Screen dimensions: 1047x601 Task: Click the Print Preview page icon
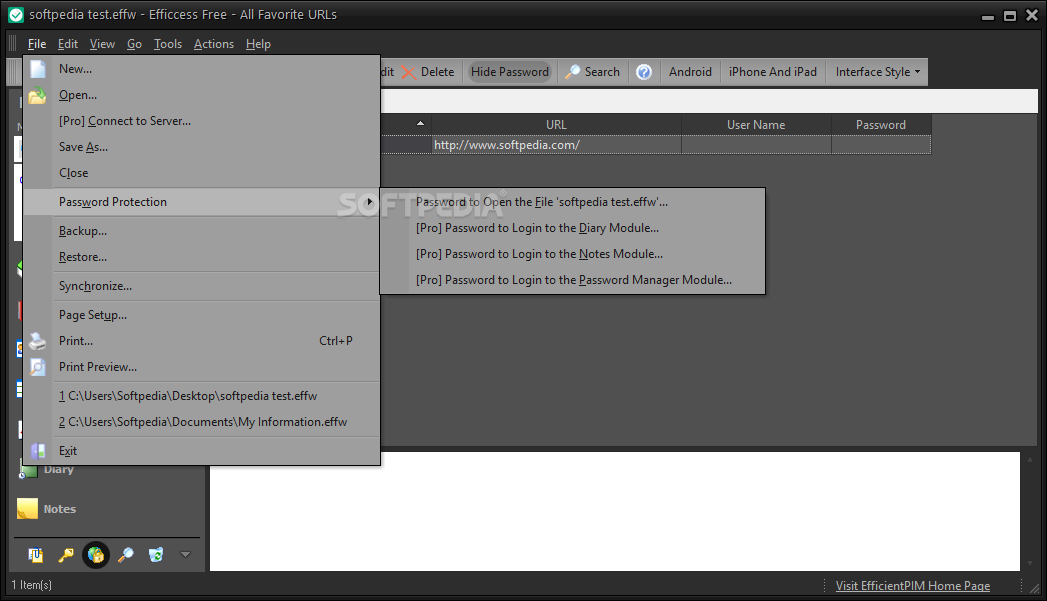click(38, 367)
